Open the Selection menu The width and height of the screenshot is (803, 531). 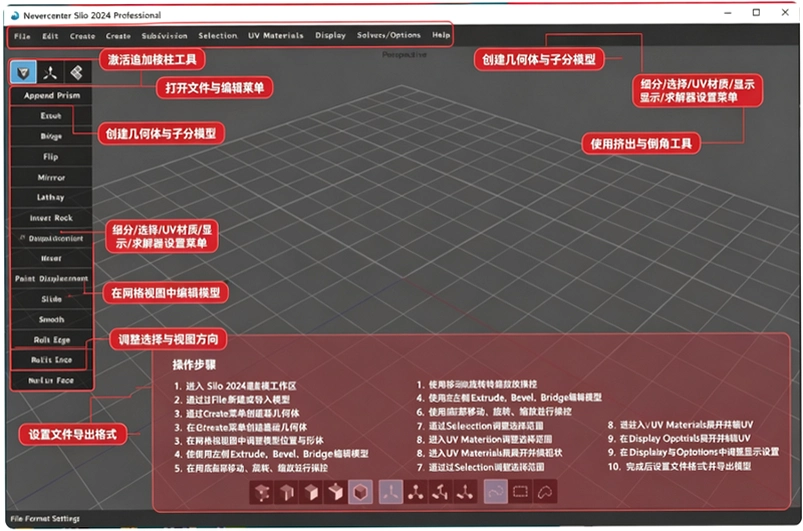point(218,36)
